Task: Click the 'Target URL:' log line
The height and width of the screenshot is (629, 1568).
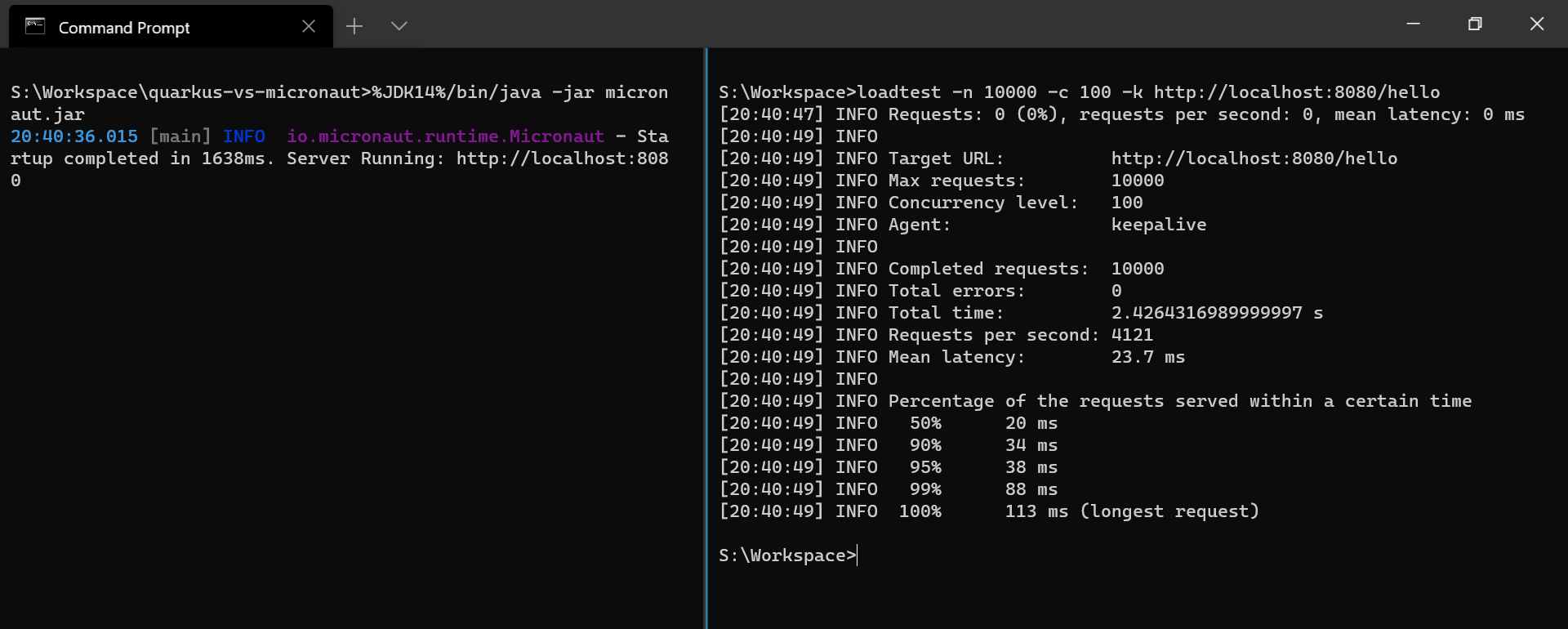Action: pos(1058,158)
